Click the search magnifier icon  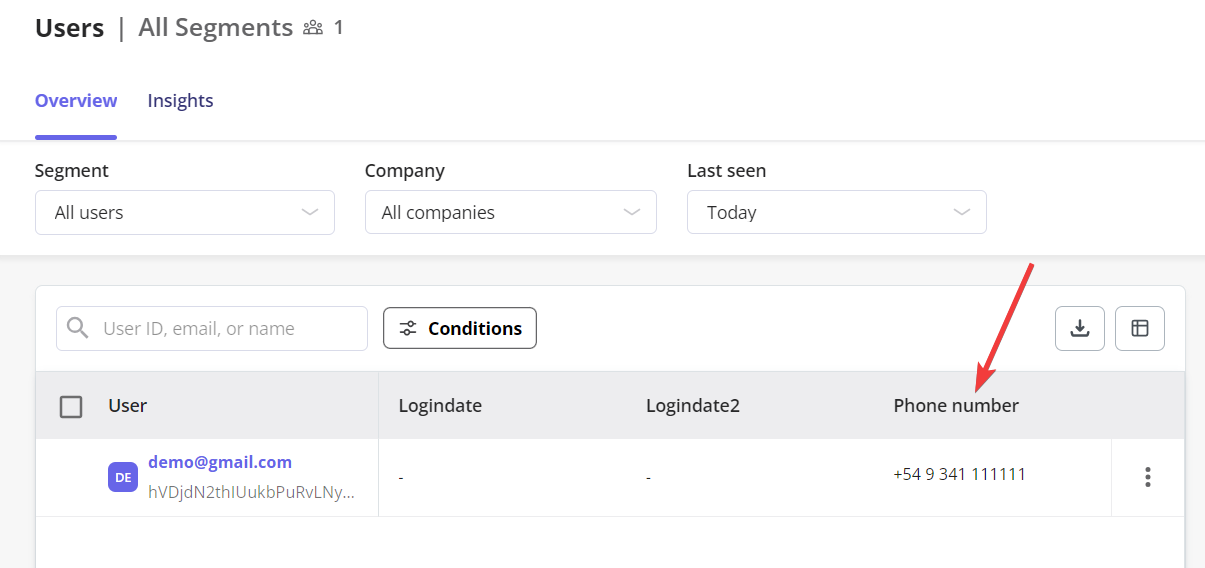click(x=77, y=328)
